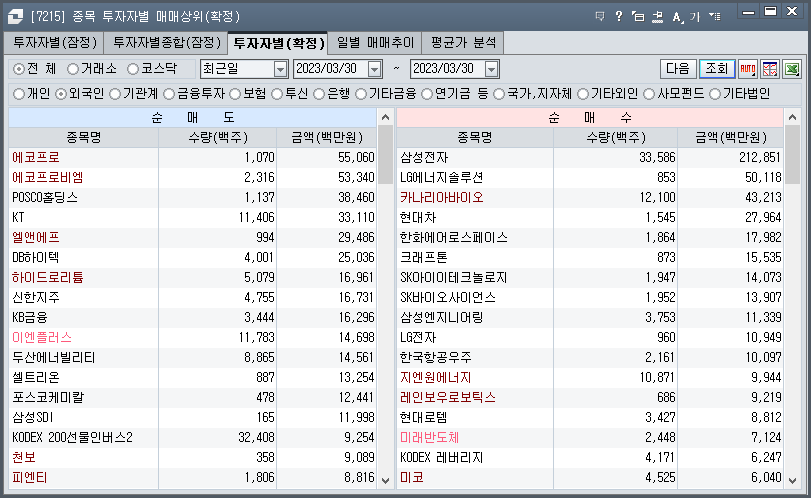The image size is (811, 498).
Task: Open the end date calendar dropdown
Action: [x=491, y=69]
